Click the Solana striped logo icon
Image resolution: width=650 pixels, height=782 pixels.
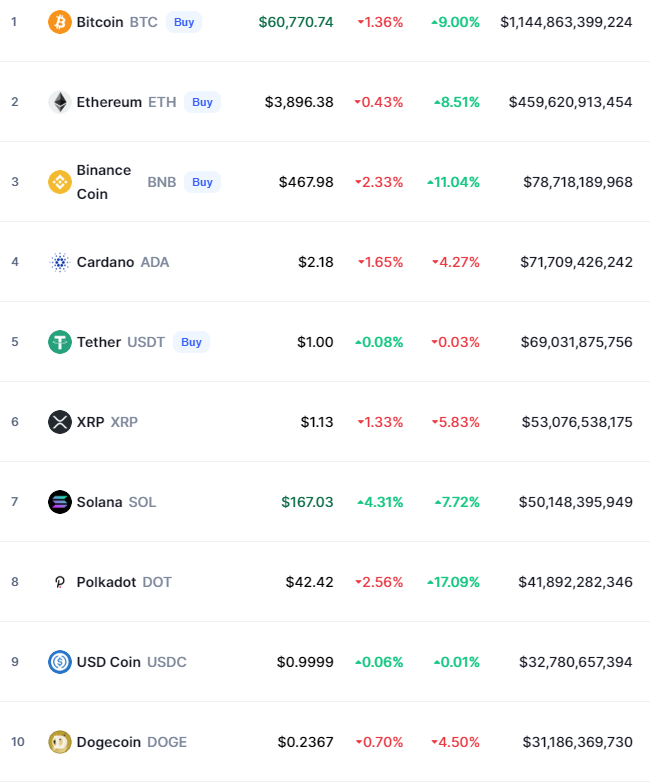(60, 502)
